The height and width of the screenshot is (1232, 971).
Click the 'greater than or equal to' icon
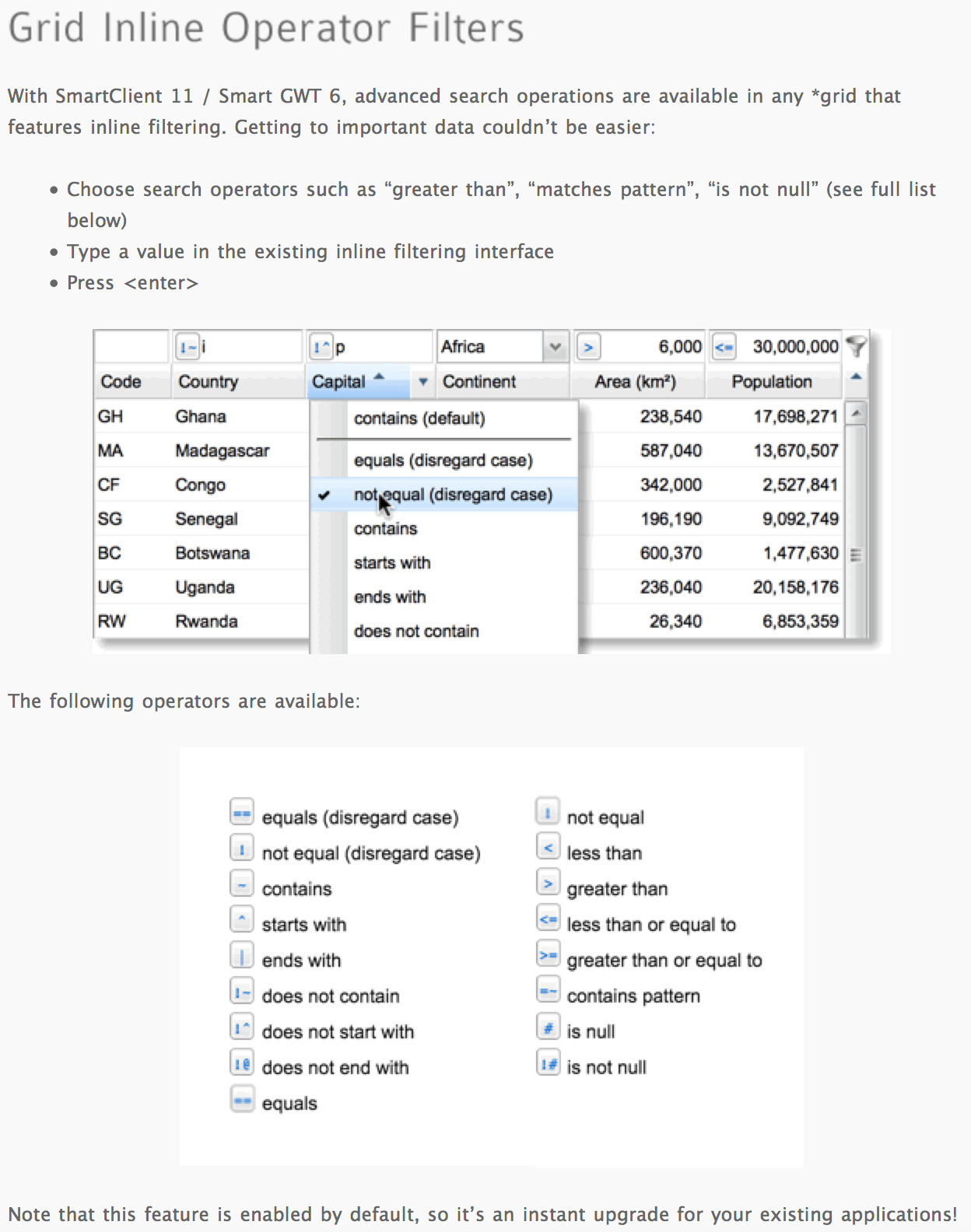[548, 954]
